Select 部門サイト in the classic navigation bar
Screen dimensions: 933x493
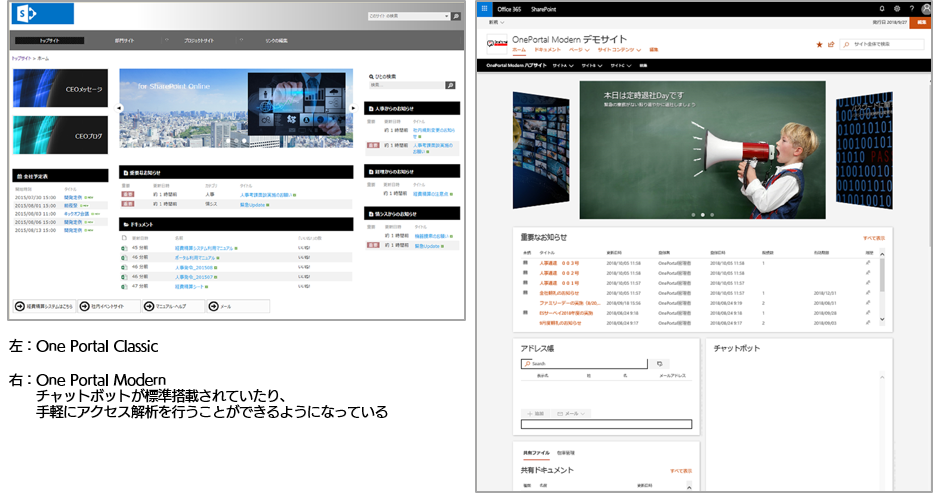[125, 41]
